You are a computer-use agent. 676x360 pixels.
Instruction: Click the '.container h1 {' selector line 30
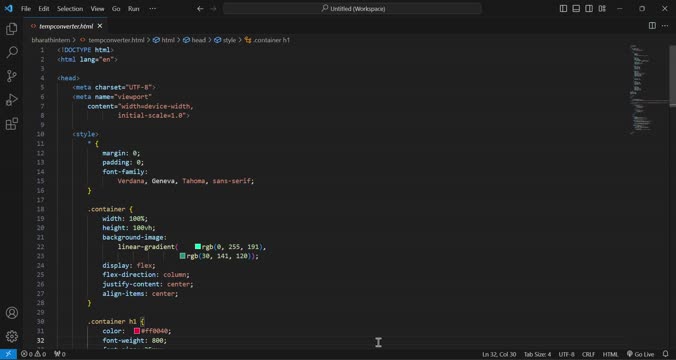coord(116,322)
